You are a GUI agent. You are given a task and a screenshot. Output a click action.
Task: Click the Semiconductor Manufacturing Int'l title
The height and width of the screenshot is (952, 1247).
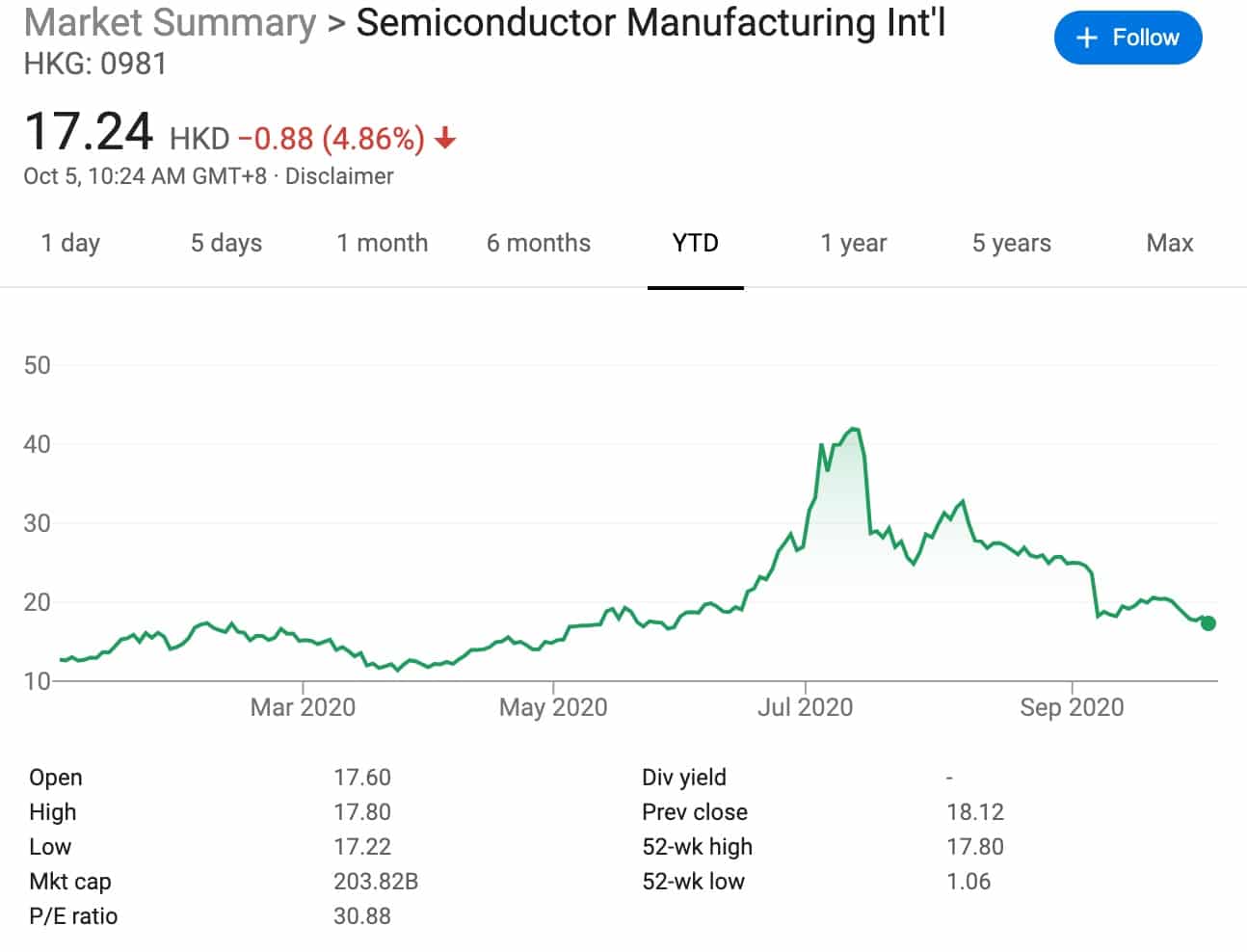(x=650, y=23)
